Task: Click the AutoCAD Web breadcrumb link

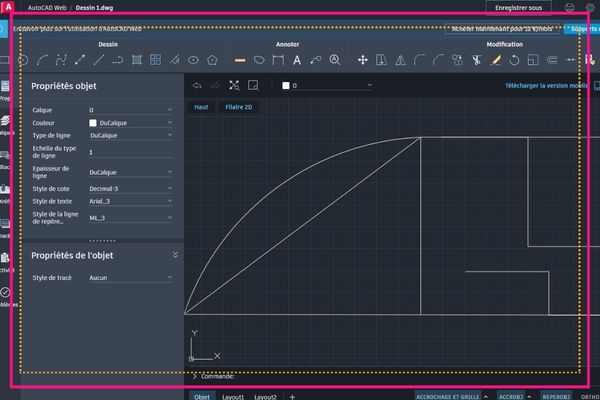Action: [x=47, y=8]
